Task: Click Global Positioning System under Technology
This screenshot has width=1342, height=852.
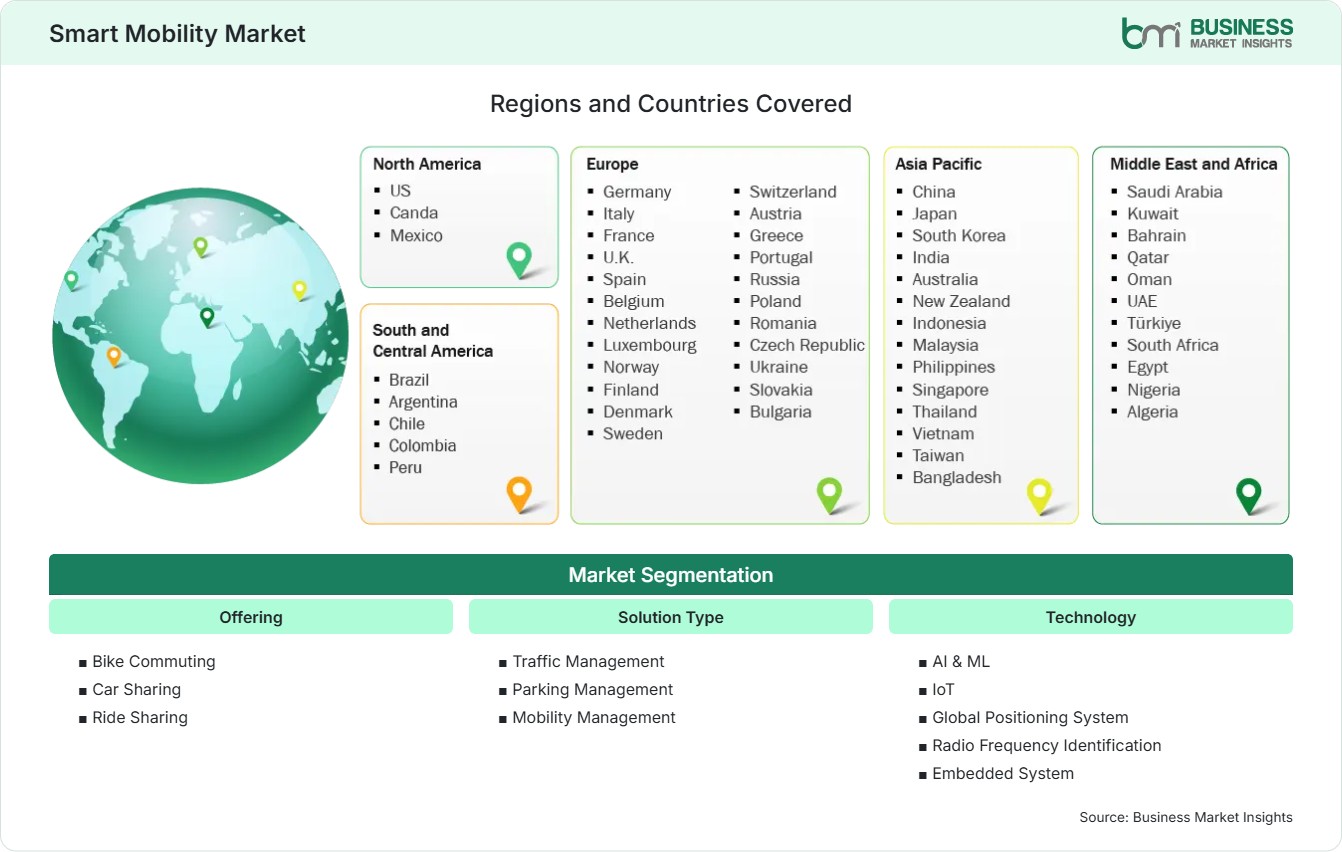Action: (x=1030, y=718)
